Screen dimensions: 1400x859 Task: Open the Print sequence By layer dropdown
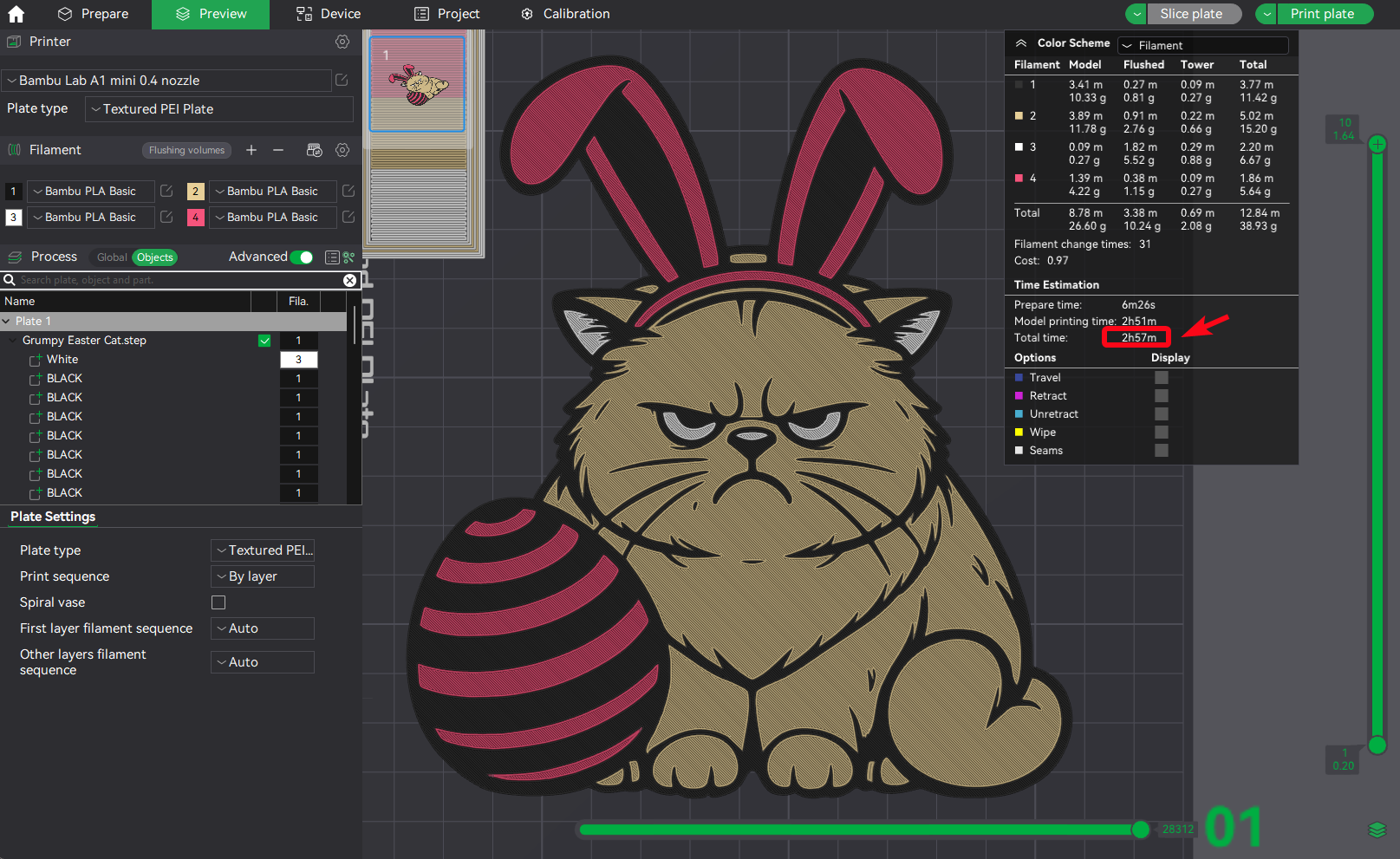click(263, 576)
